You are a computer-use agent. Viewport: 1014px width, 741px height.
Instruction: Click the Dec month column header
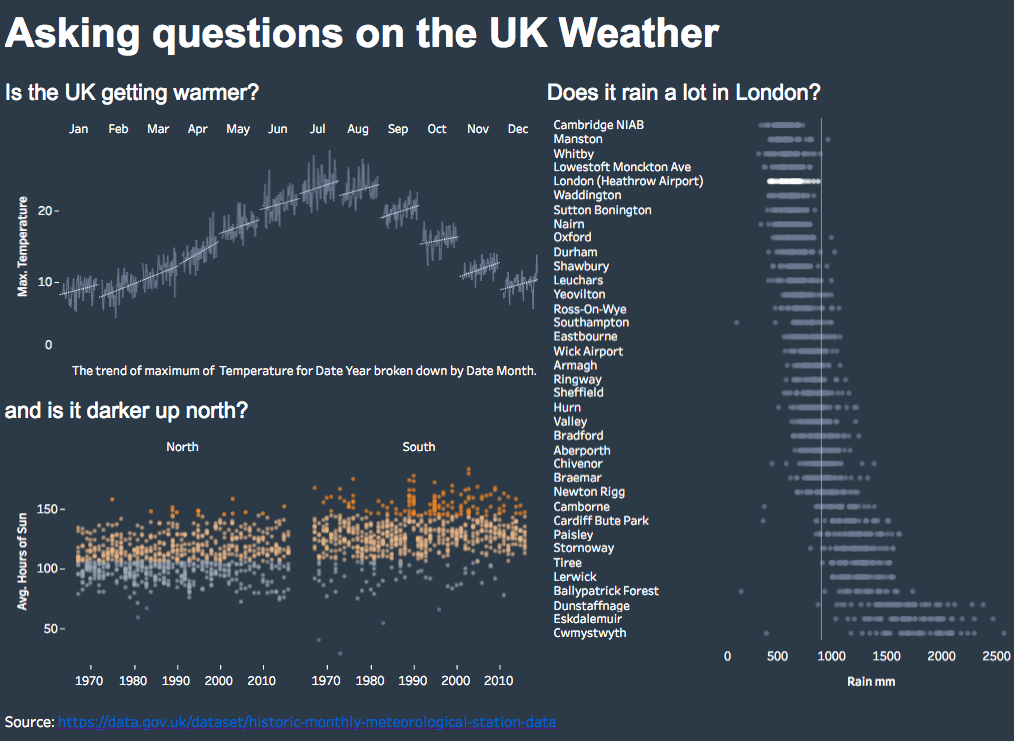tap(517, 129)
